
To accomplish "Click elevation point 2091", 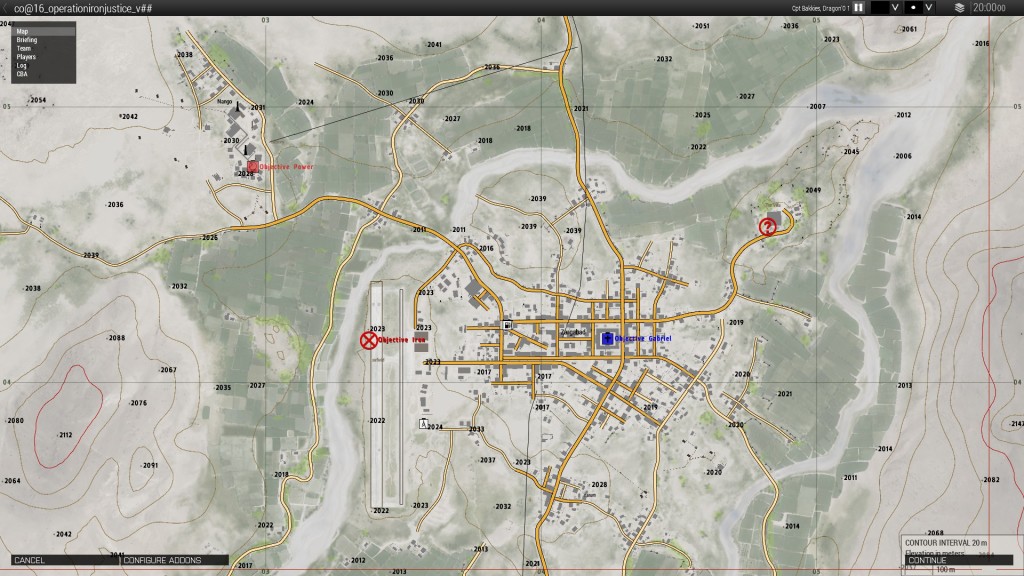I will (149, 466).
